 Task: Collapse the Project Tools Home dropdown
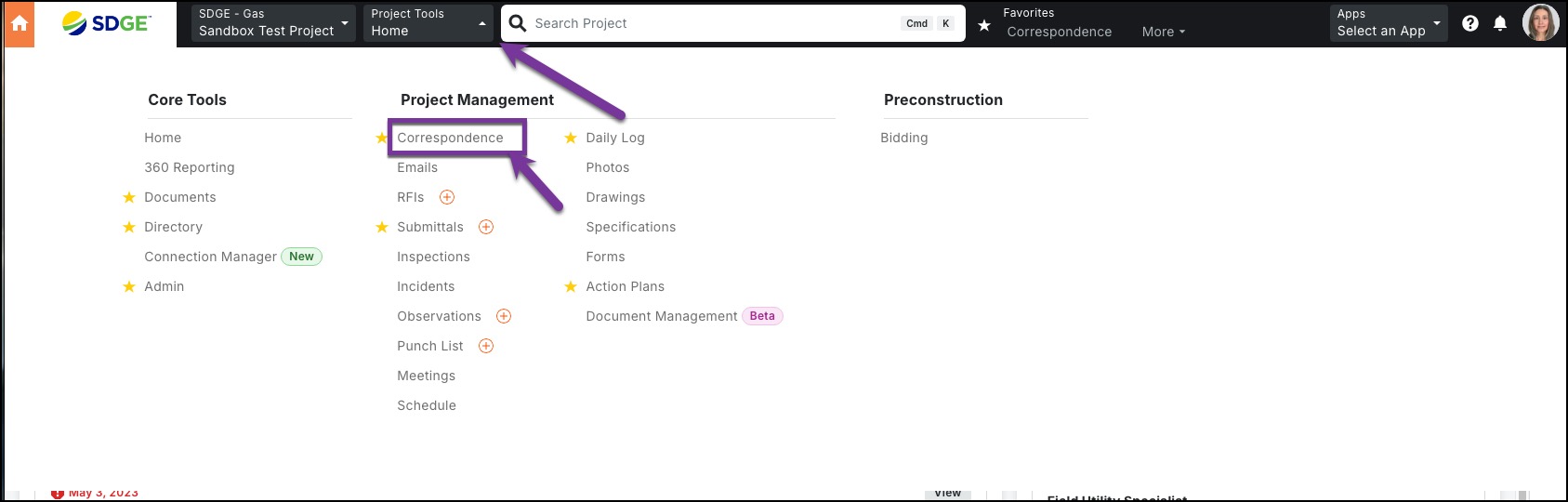click(428, 23)
